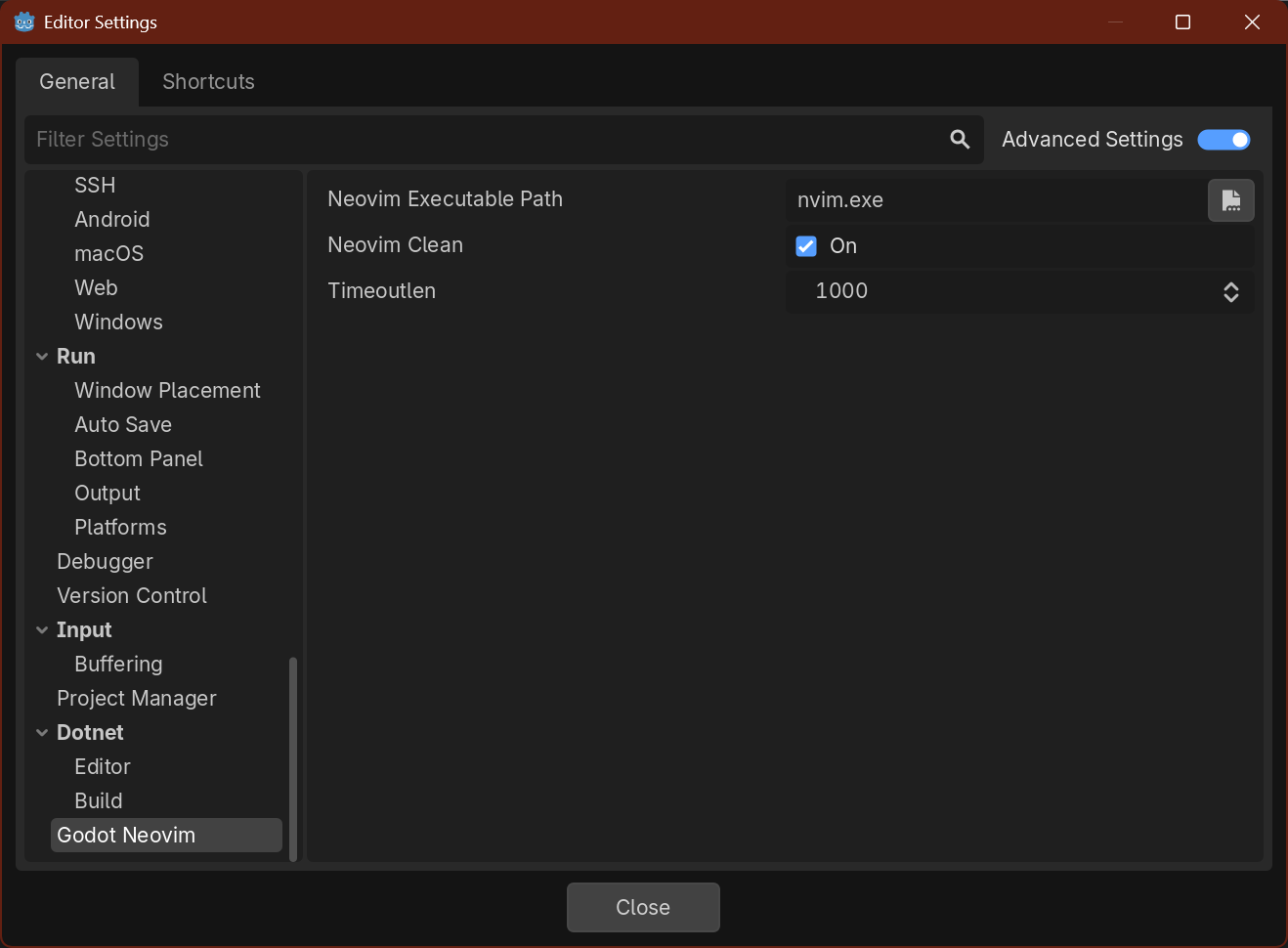Open Editor settings under Dotnet
1288x948 pixels.
103,767
